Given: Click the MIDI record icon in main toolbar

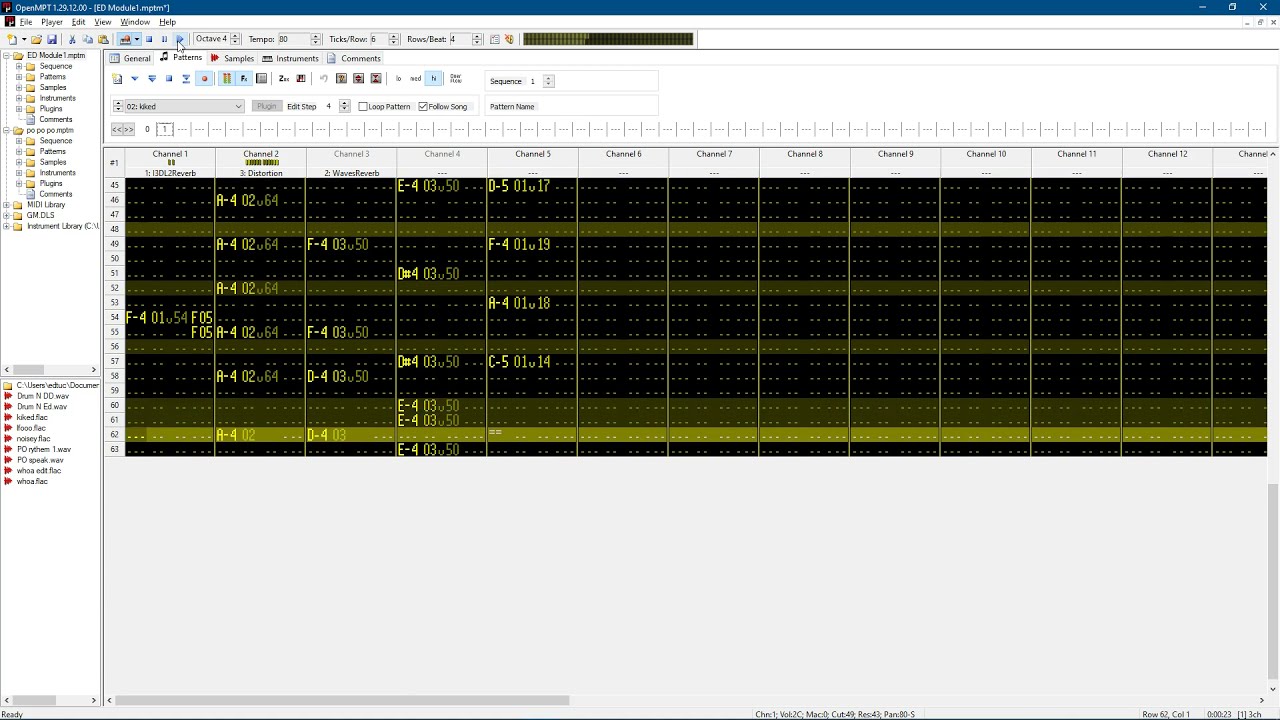Looking at the screenshot, I should (125, 39).
